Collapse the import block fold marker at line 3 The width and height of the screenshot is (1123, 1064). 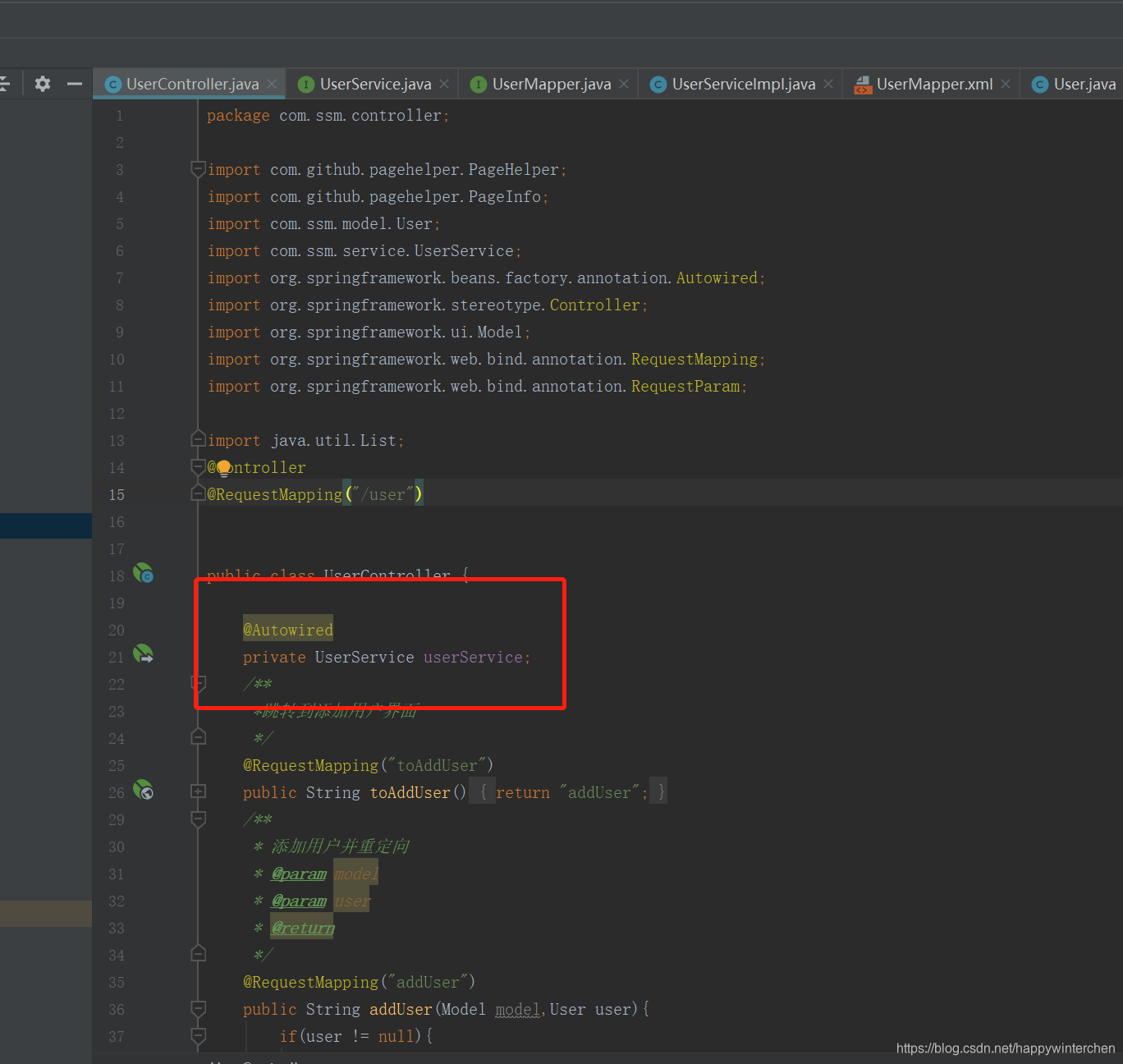tap(198, 169)
